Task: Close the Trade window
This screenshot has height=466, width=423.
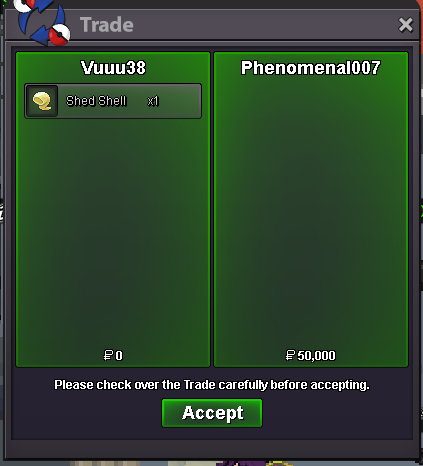Action: 406,25
